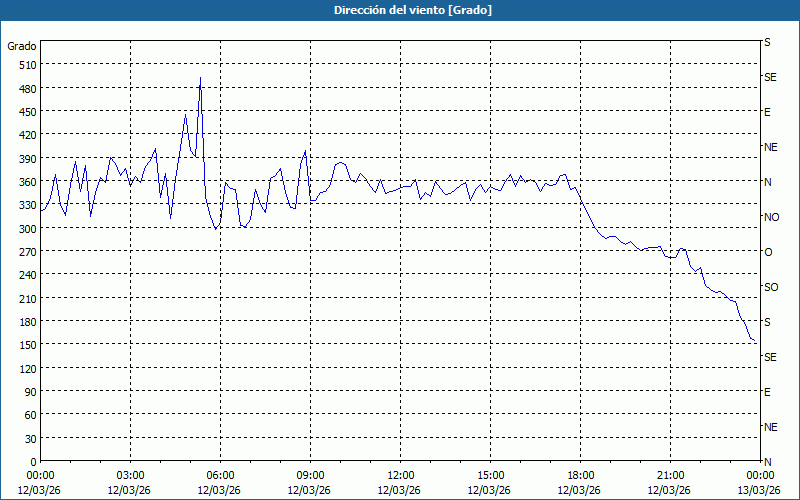This screenshot has height=500, width=800.
Task: Click the Grado y-axis unit label
Action: point(22,46)
